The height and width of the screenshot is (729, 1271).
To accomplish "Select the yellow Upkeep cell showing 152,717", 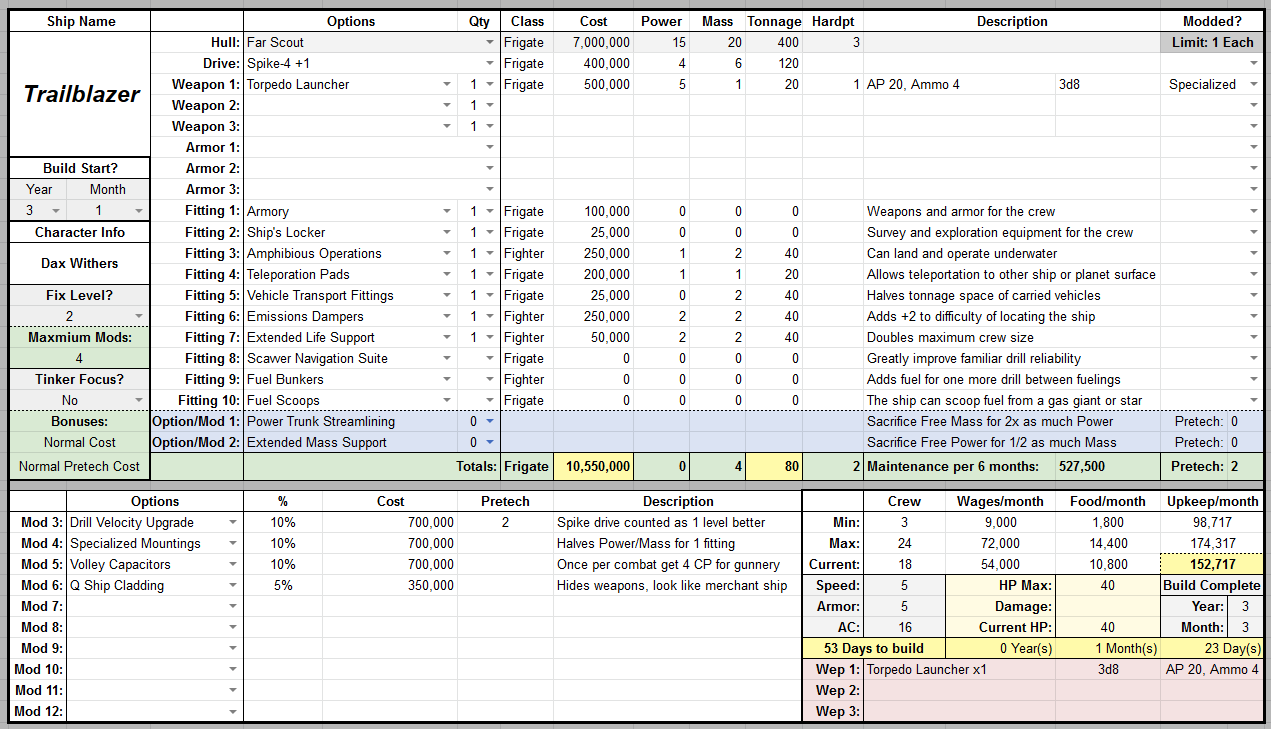I will [x=1211, y=564].
